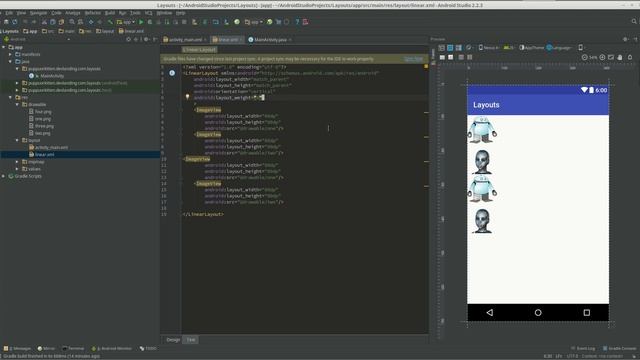Open the Messages tool window button

click(x=17, y=349)
